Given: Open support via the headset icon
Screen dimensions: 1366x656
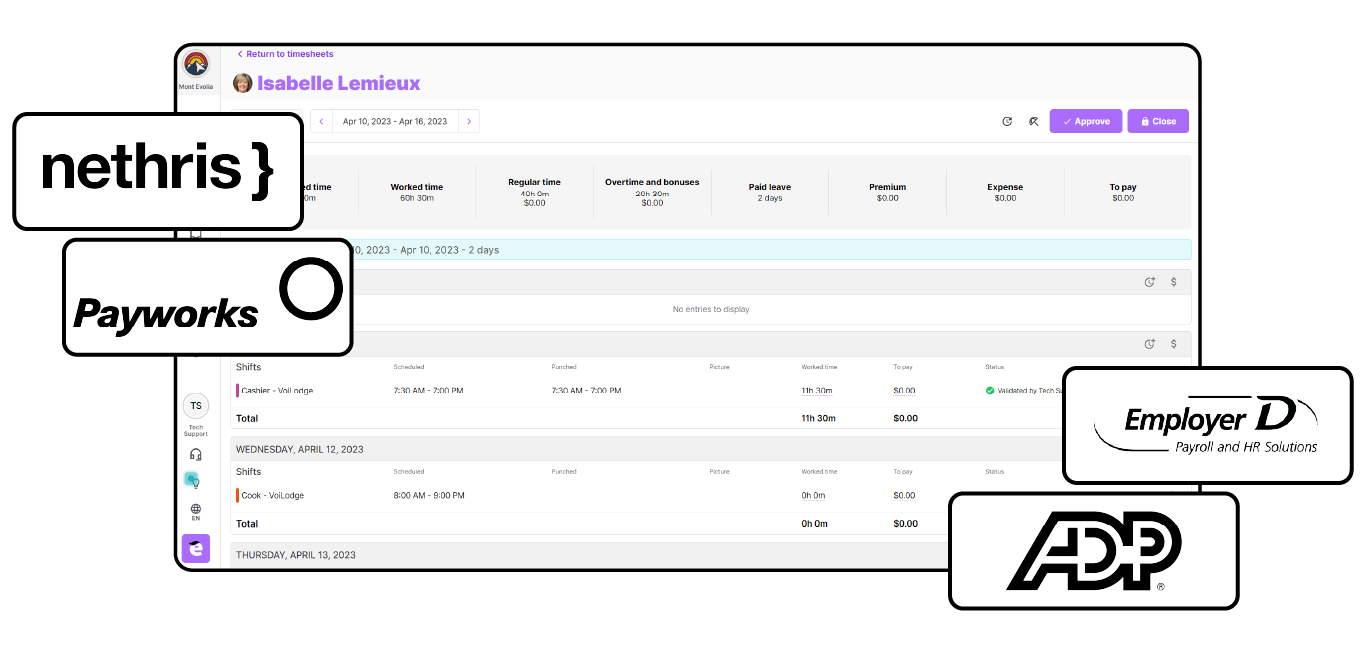Looking at the screenshot, I should pyautogui.click(x=196, y=454).
